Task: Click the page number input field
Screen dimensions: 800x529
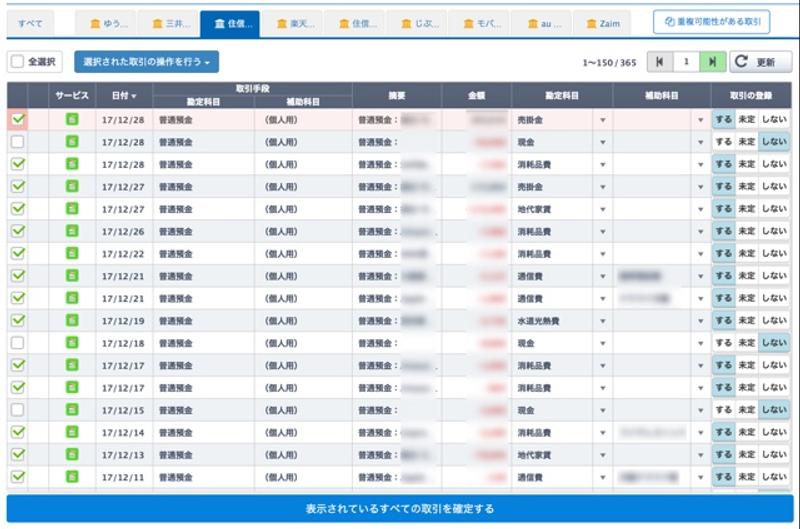Action: [x=686, y=62]
